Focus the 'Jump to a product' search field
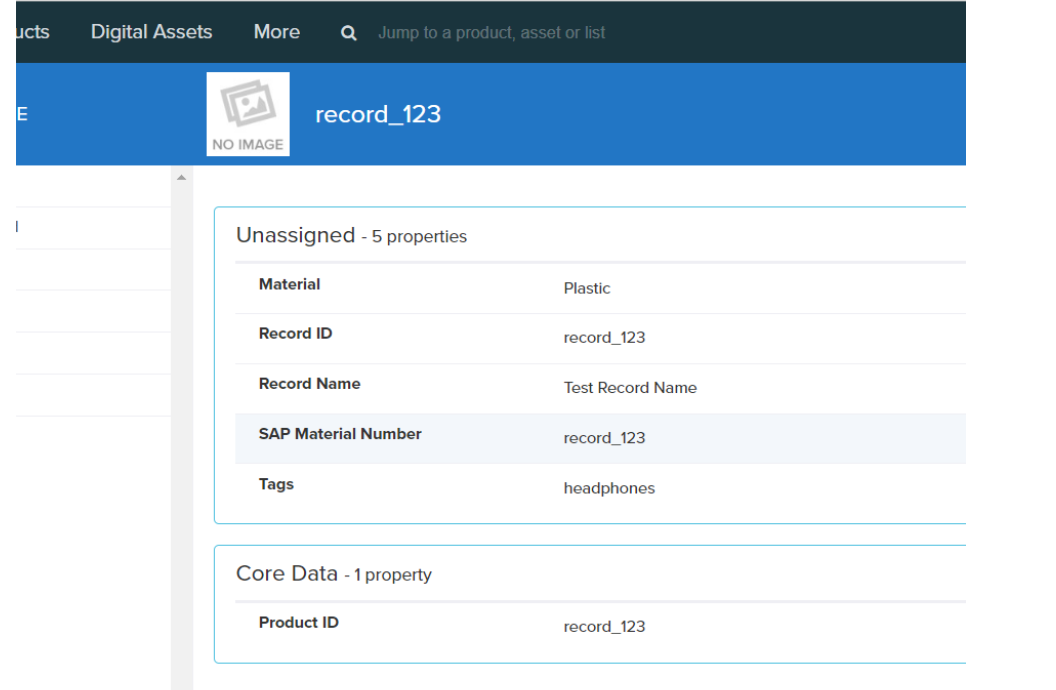 491,33
